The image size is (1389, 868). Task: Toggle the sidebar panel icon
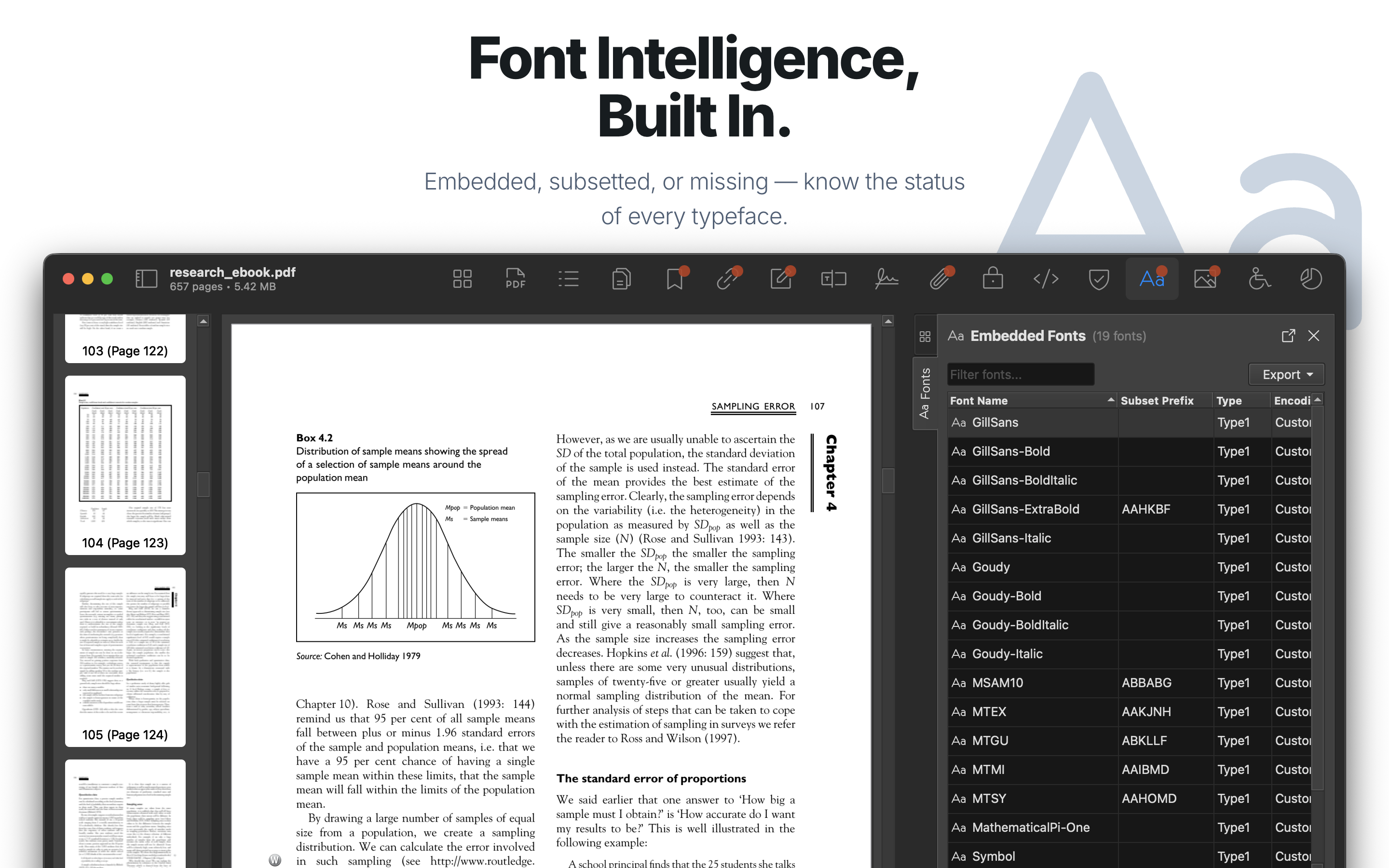(x=146, y=279)
